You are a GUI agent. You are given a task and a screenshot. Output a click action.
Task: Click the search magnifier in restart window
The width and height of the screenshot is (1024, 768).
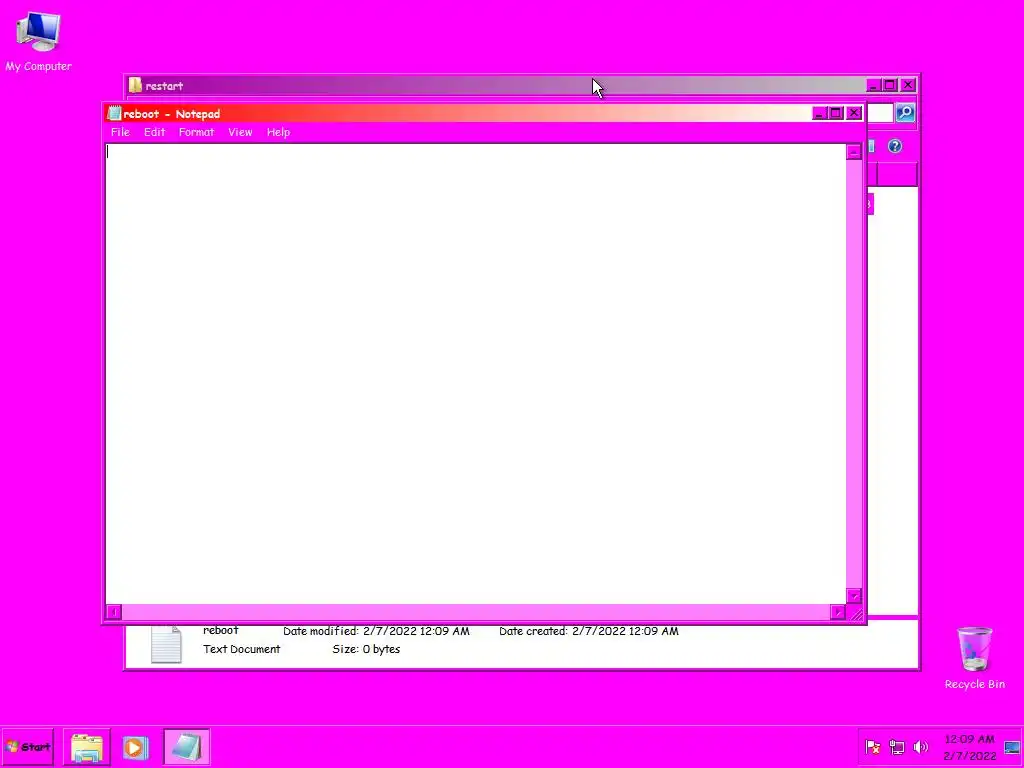tap(904, 113)
